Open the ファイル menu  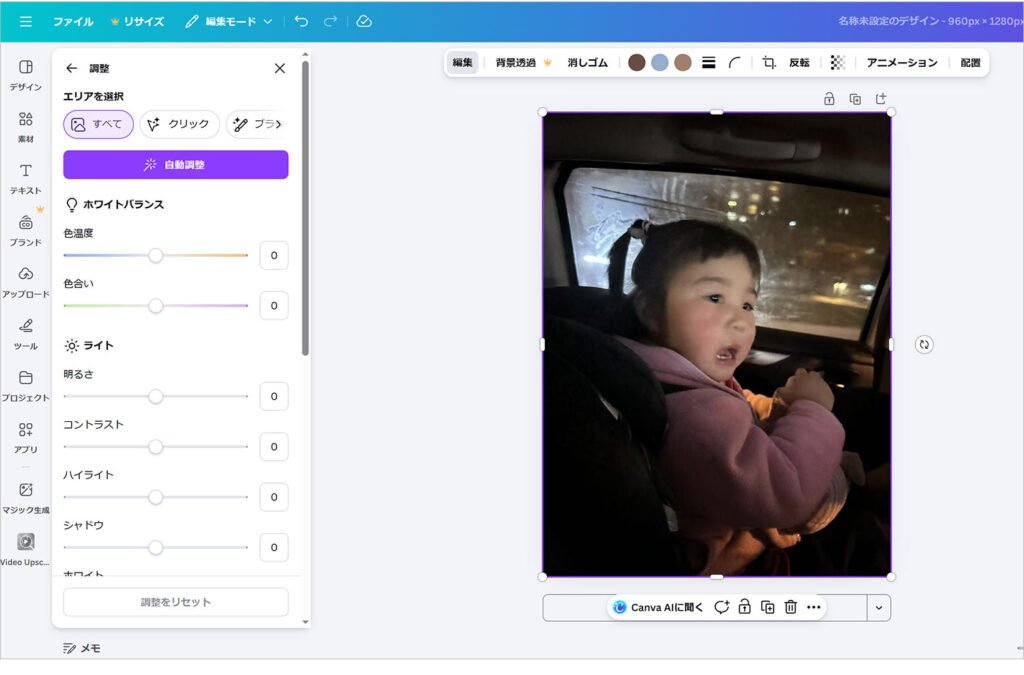point(72,21)
